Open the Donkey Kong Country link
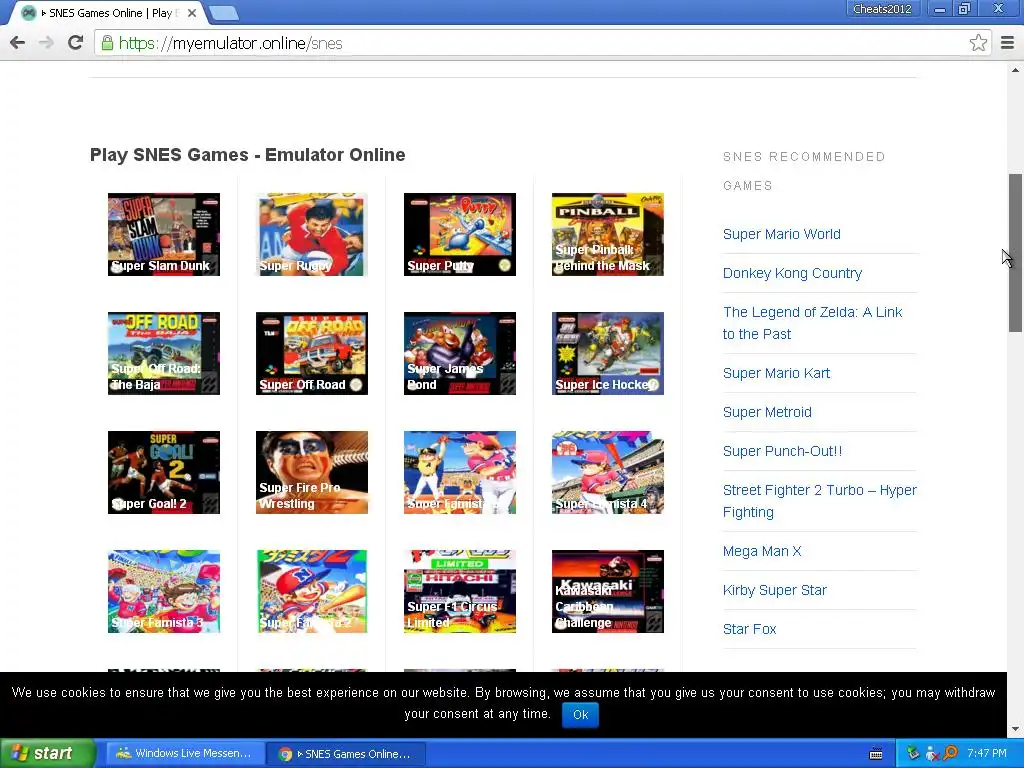The height and width of the screenshot is (768, 1024). coord(792,273)
